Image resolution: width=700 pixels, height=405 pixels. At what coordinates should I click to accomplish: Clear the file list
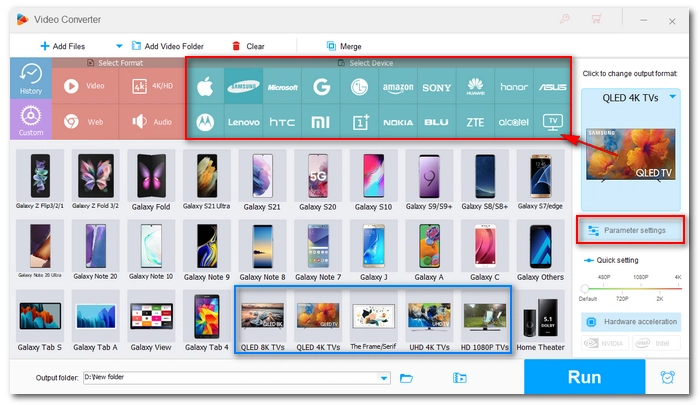pyautogui.click(x=248, y=46)
